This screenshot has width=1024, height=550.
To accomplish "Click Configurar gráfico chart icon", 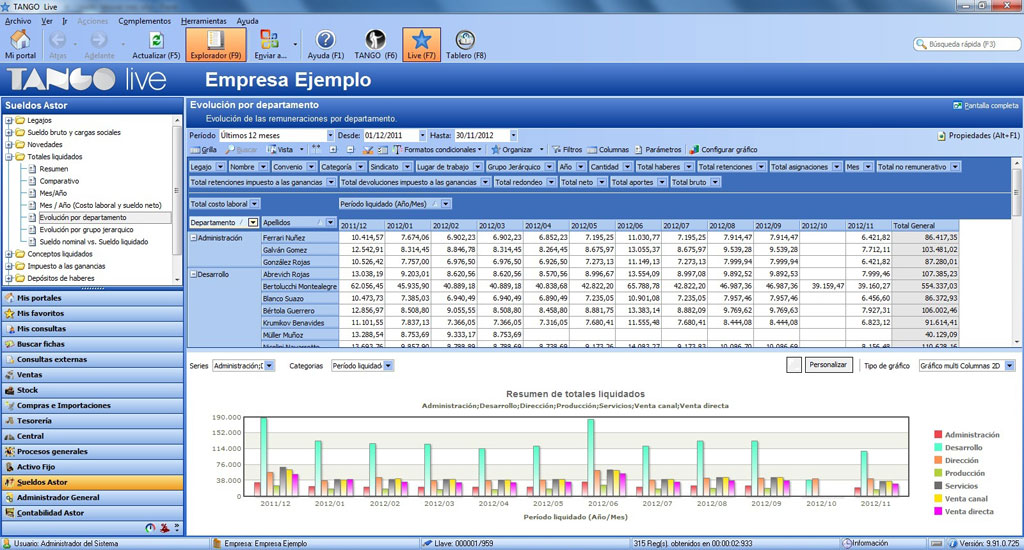I will tap(694, 150).
